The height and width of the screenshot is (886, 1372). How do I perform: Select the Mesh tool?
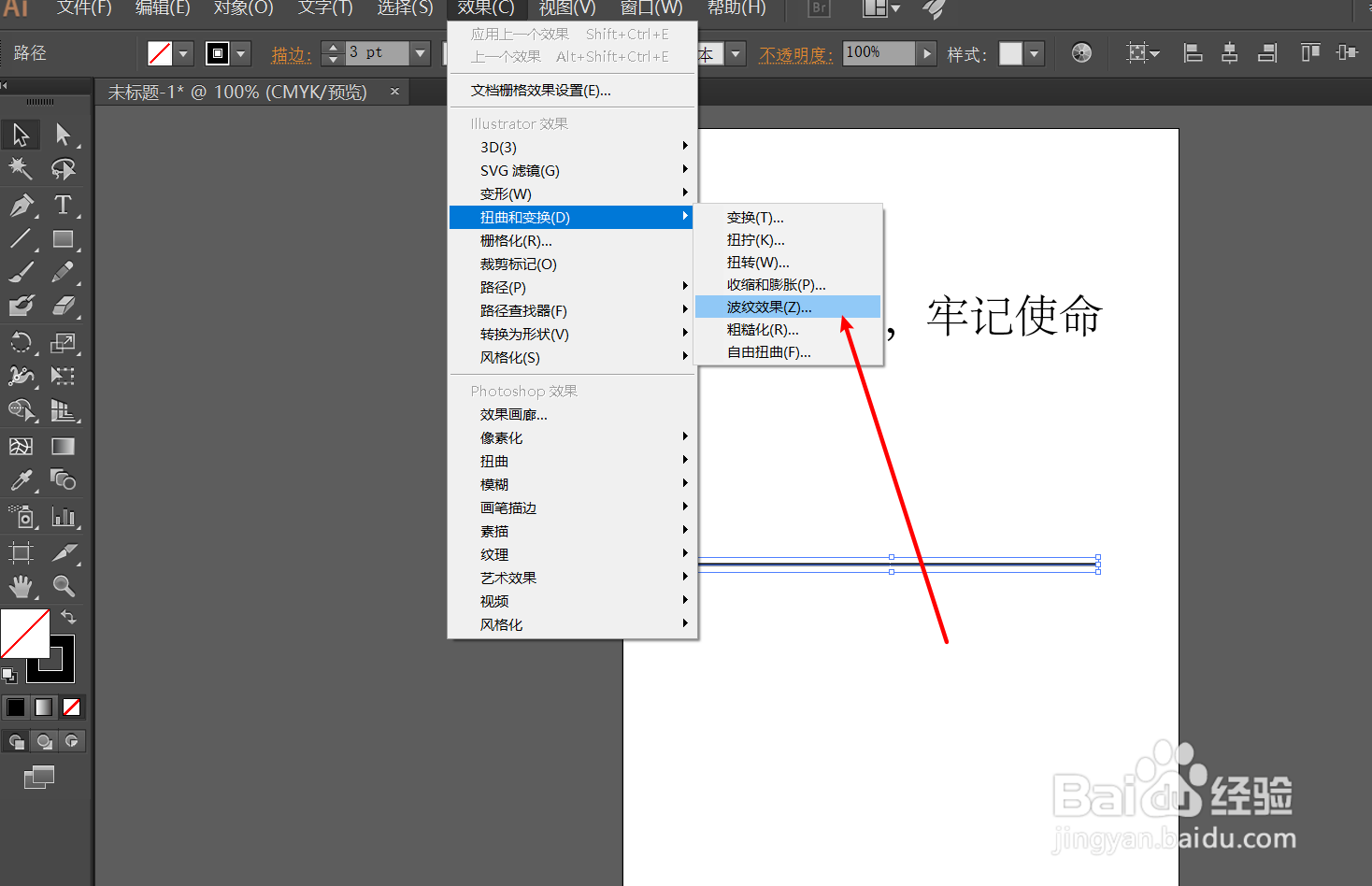coord(21,446)
